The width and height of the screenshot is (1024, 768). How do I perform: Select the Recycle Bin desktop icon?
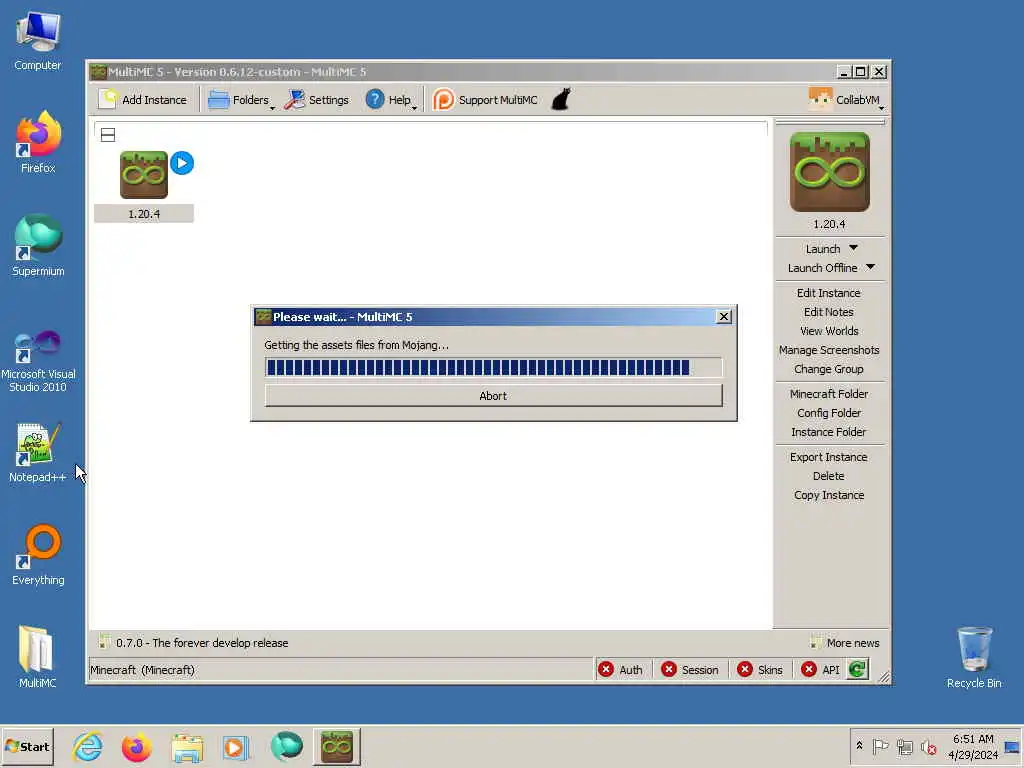point(974,658)
